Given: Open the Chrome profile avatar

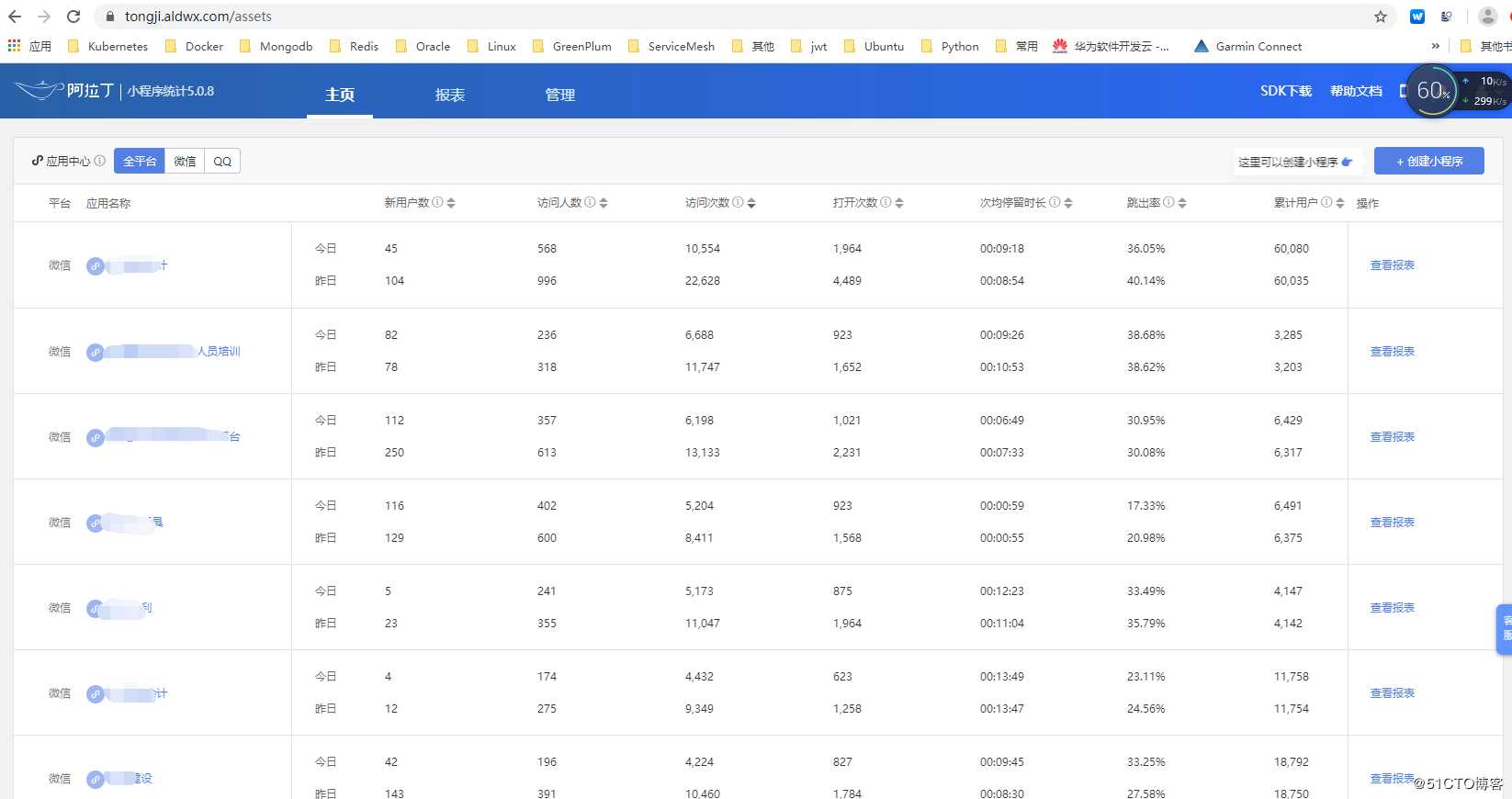Looking at the screenshot, I should click(1488, 17).
